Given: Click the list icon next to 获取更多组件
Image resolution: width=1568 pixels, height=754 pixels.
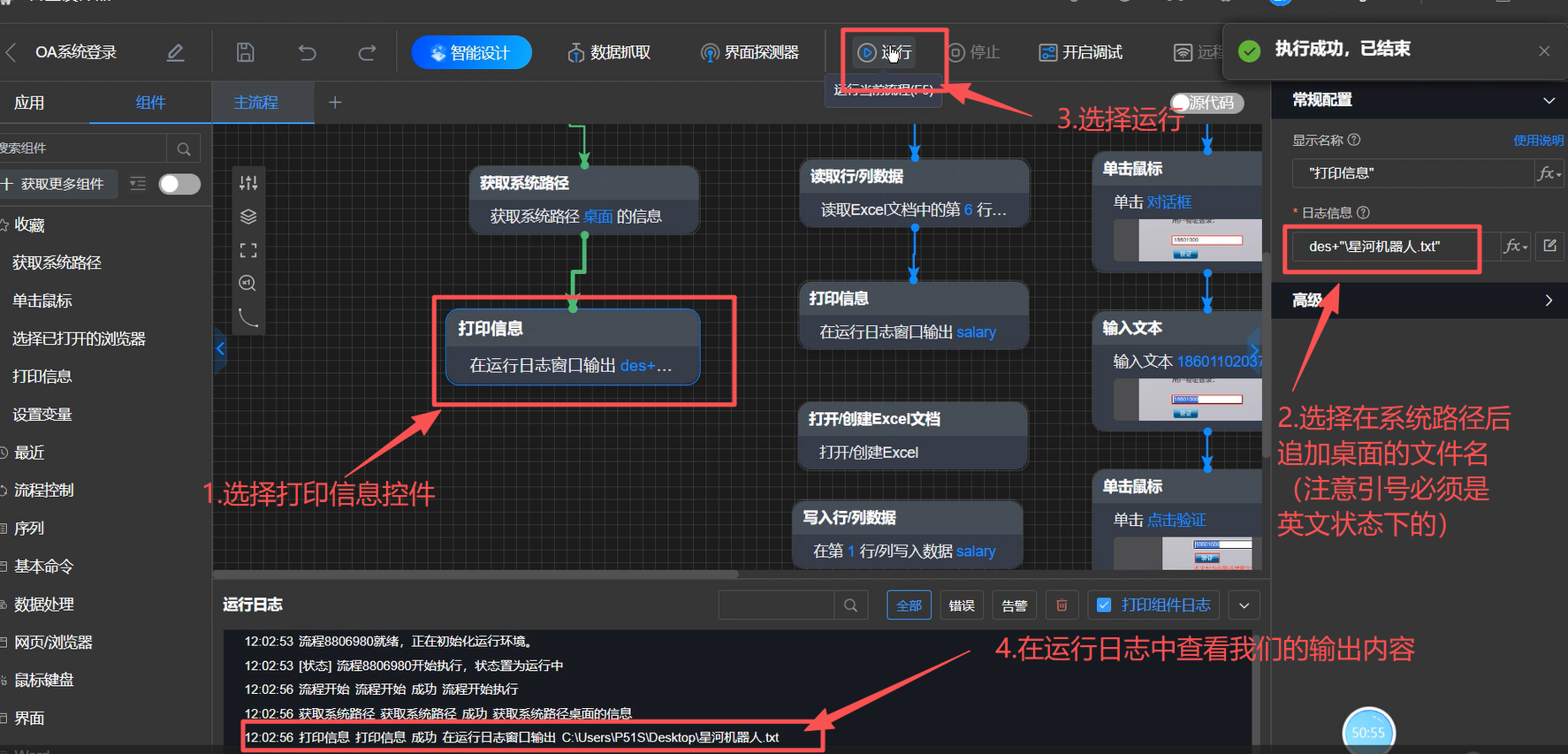Looking at the screenshot, I should pyautogui.click(x=138, y=184).
